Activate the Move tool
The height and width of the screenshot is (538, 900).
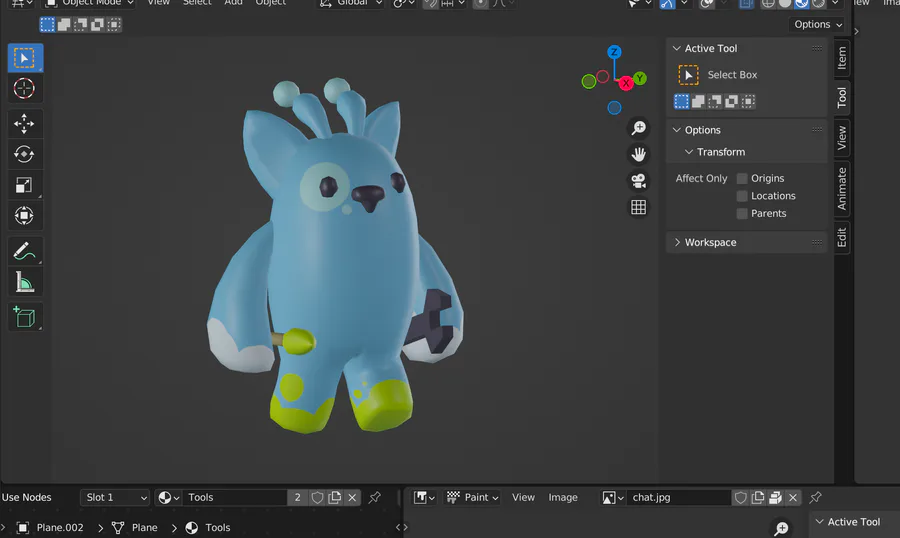[x=25, y=124]
